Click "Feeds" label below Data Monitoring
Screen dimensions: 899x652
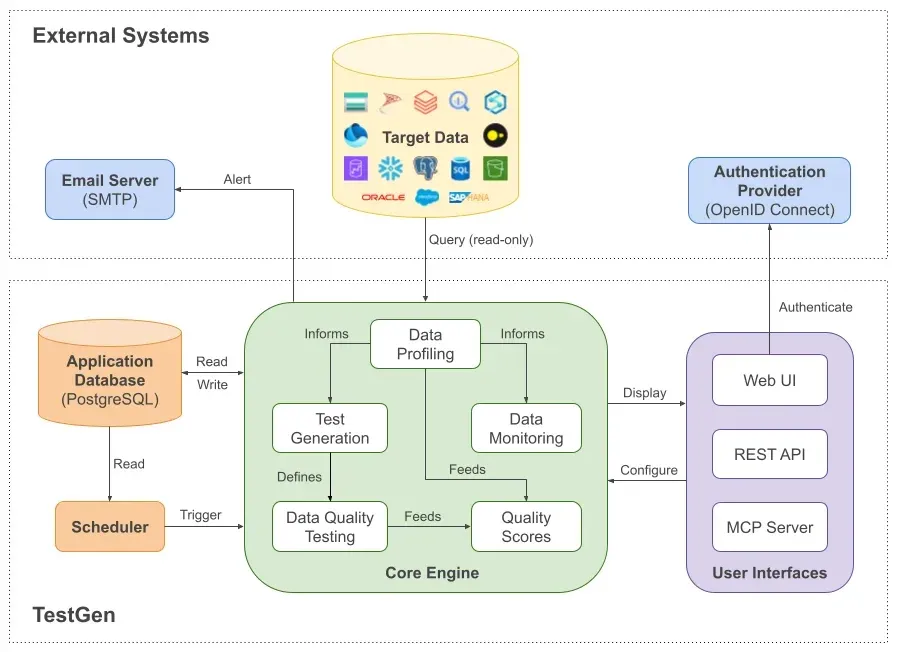[467, 470]
